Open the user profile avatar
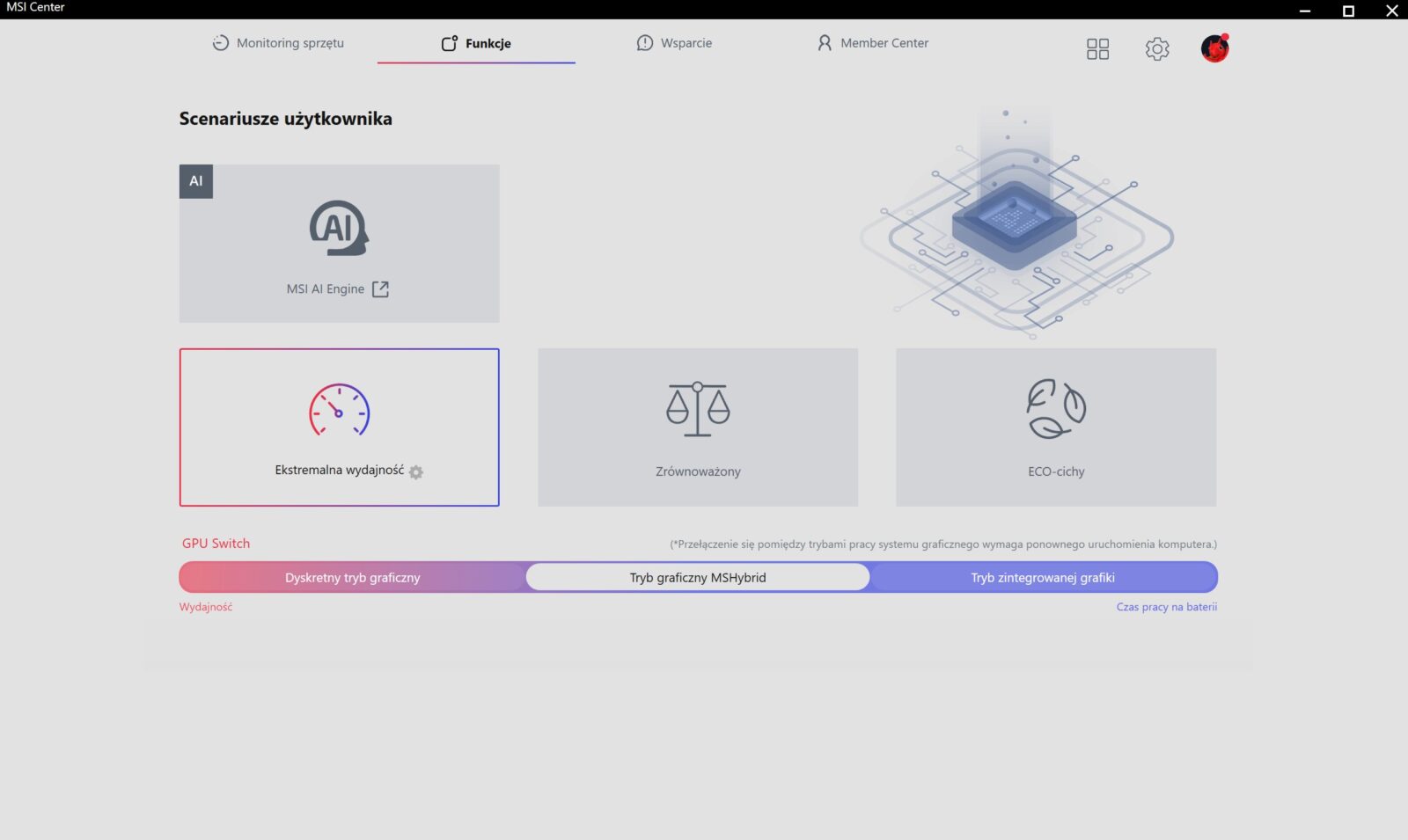 (1214, 48)
